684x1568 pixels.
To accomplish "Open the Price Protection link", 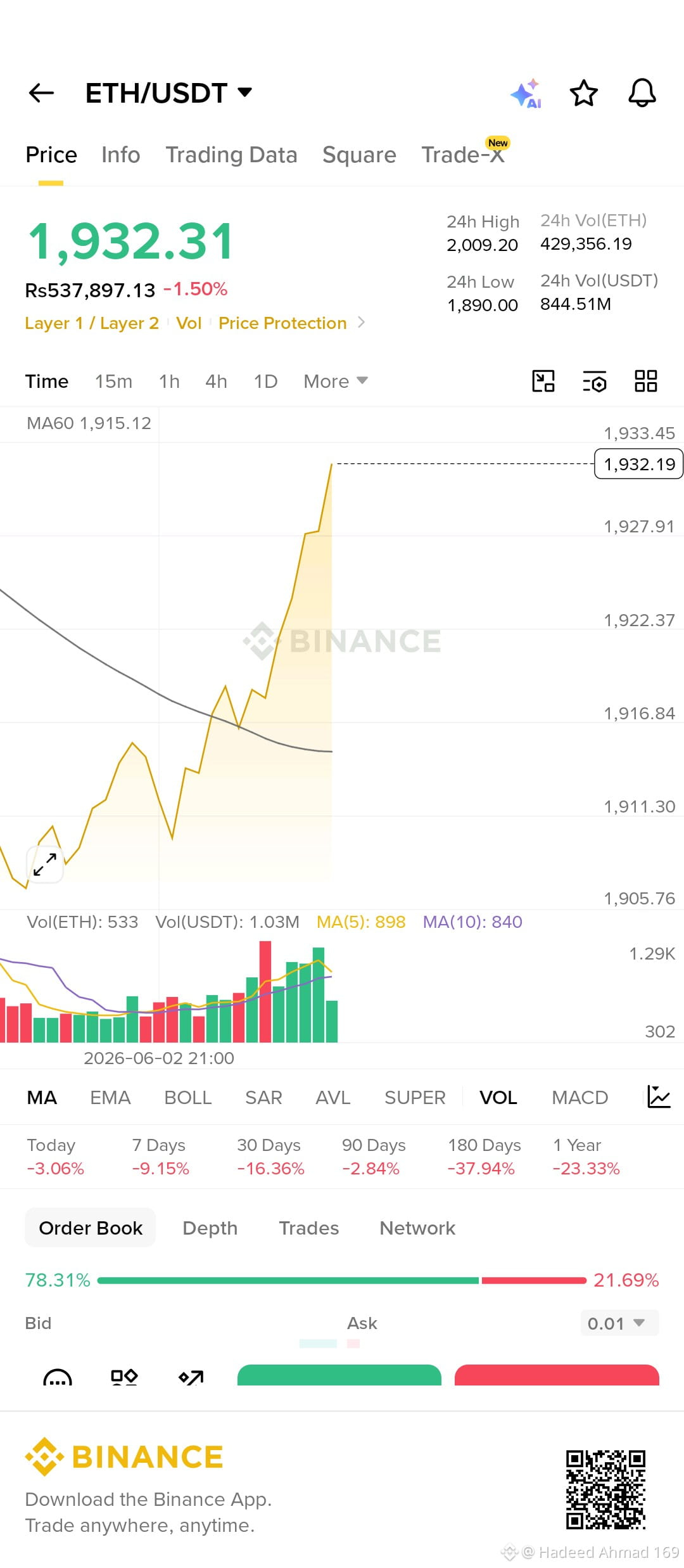I will (x=282, y=323).
